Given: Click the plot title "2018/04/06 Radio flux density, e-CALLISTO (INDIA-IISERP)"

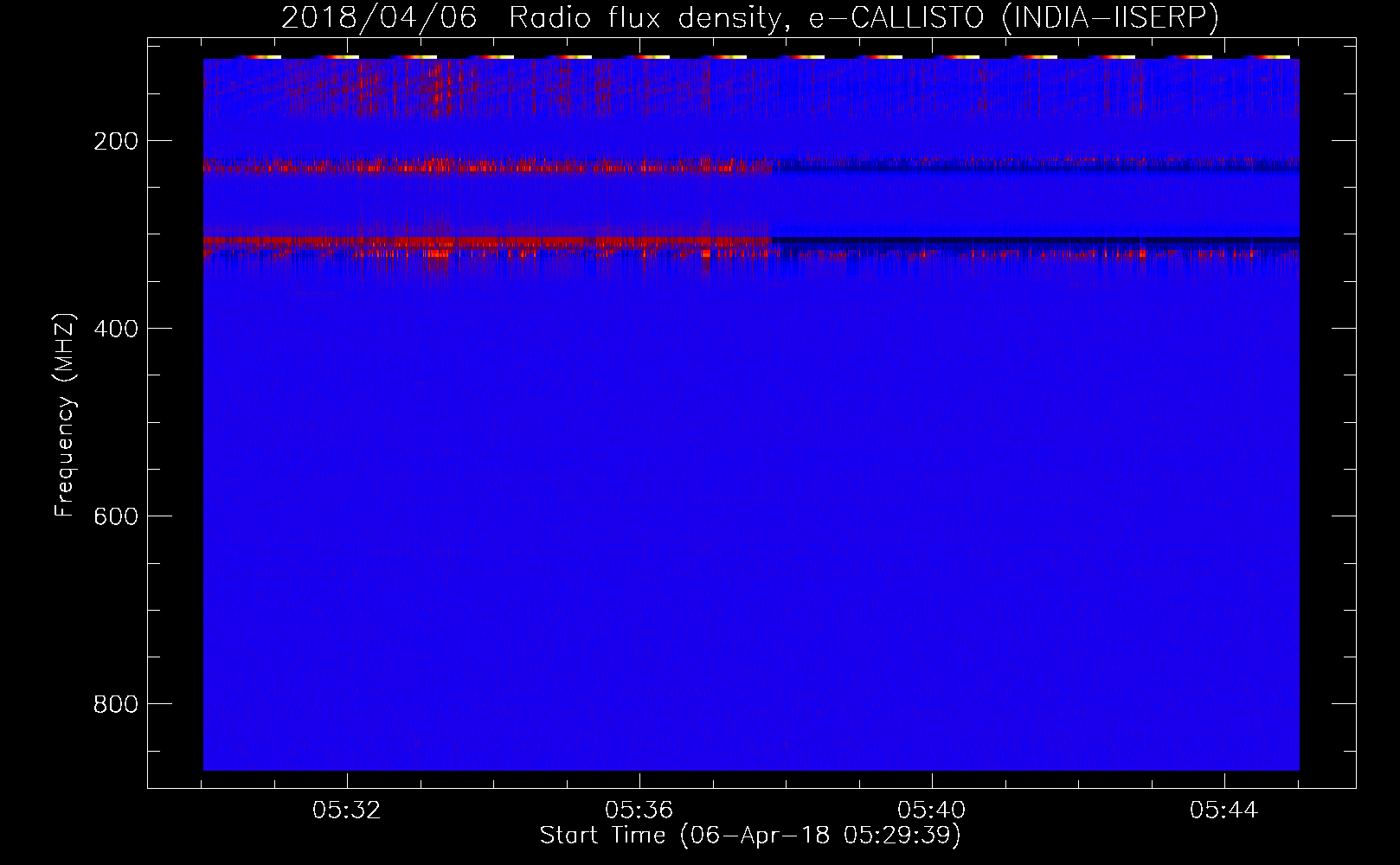Looking at the screenshot, I should coord(750,17).
